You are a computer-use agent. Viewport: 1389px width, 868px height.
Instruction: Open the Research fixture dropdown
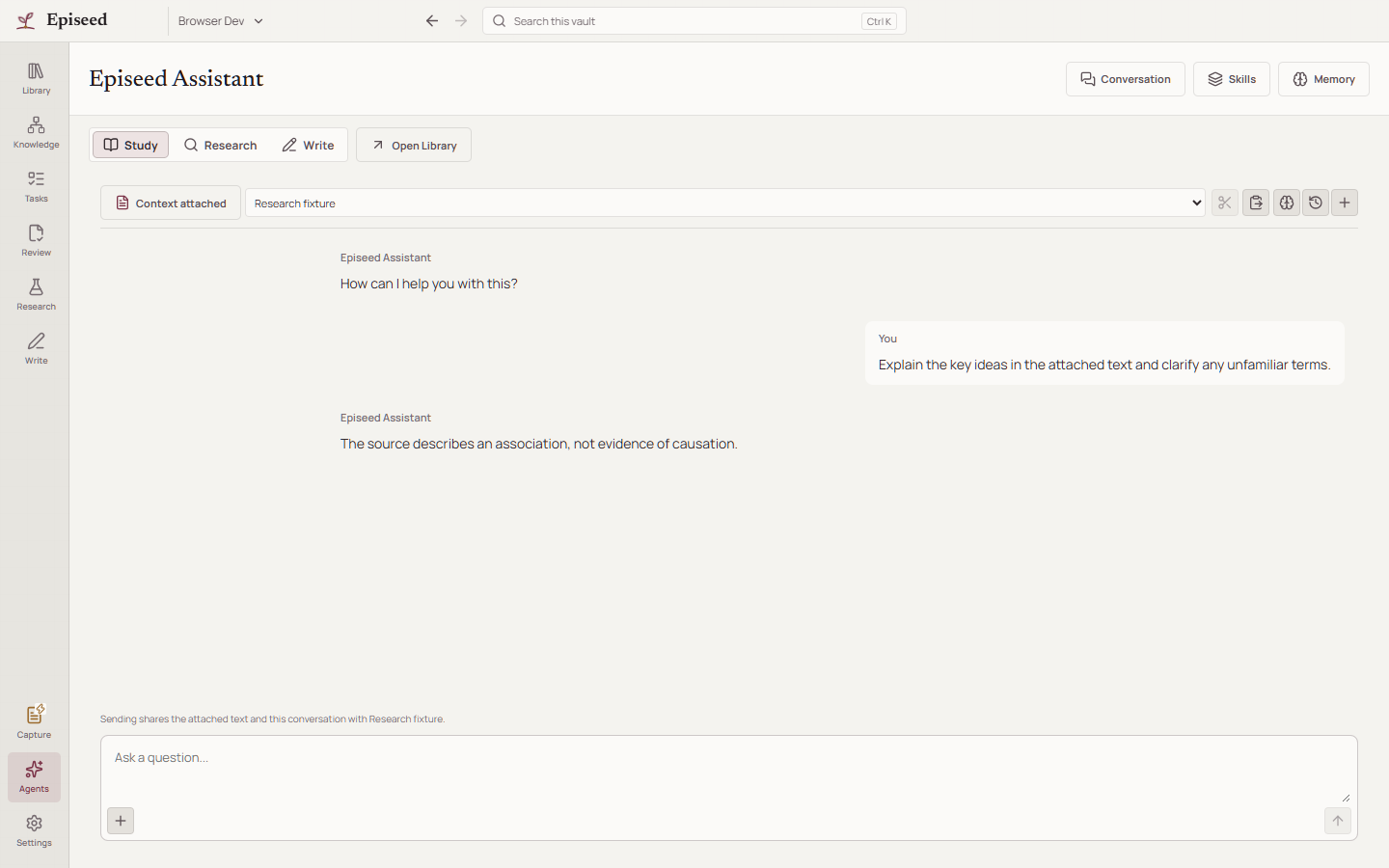click(x=725, y=203)
